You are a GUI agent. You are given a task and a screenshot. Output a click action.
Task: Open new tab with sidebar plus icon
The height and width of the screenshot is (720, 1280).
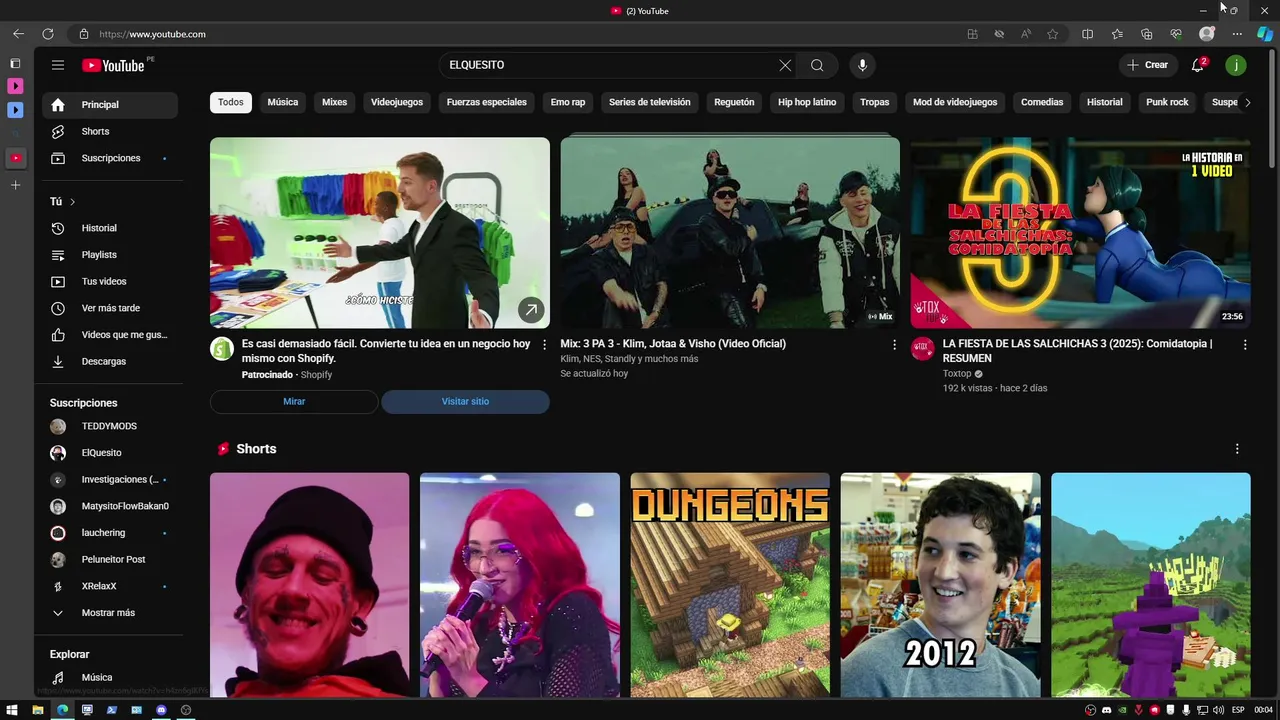tap(15, 185)
